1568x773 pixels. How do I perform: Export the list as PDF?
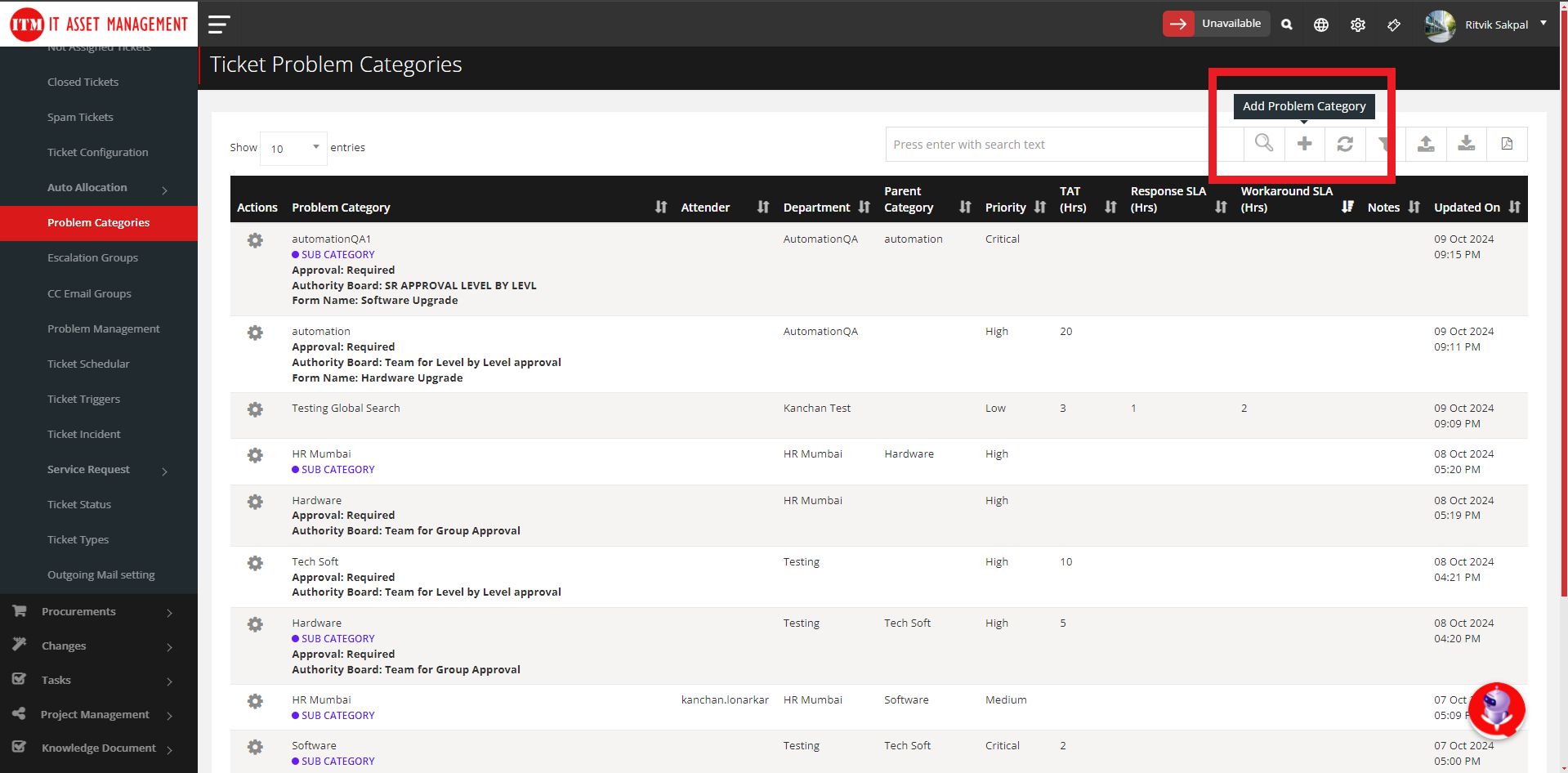1507,144
